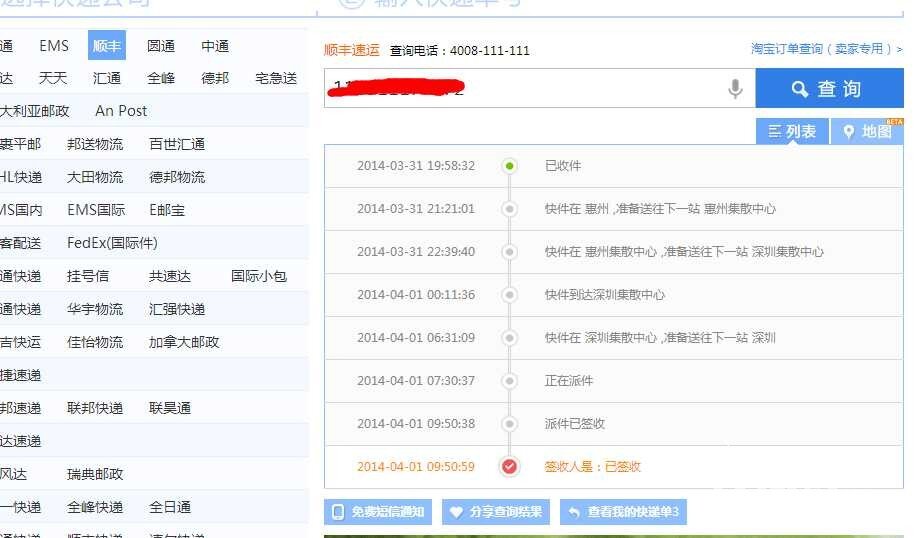Choose 佳怡物流 courier

coord(95,342)
